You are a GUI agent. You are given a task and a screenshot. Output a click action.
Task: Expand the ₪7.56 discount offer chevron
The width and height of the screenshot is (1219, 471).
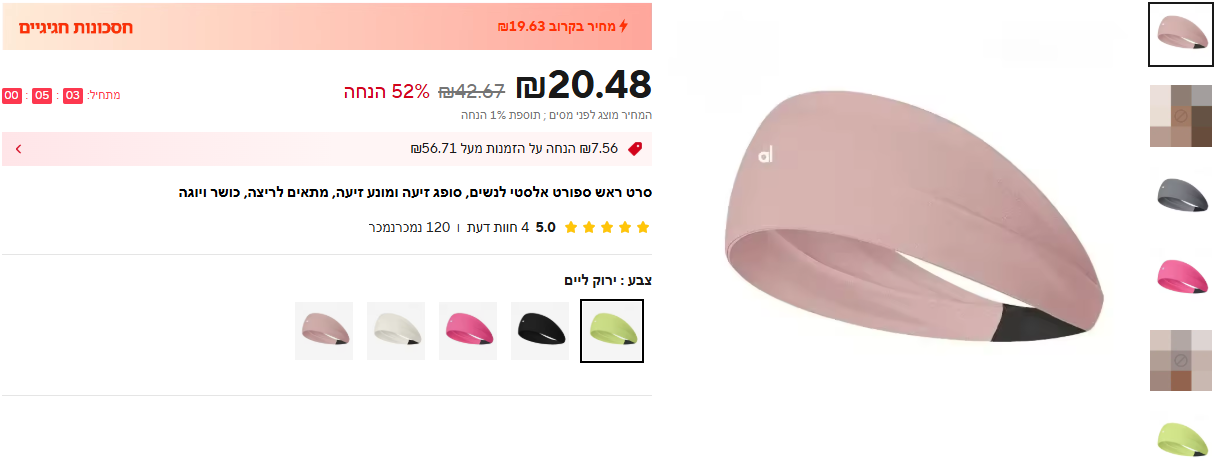coord(18,149)
